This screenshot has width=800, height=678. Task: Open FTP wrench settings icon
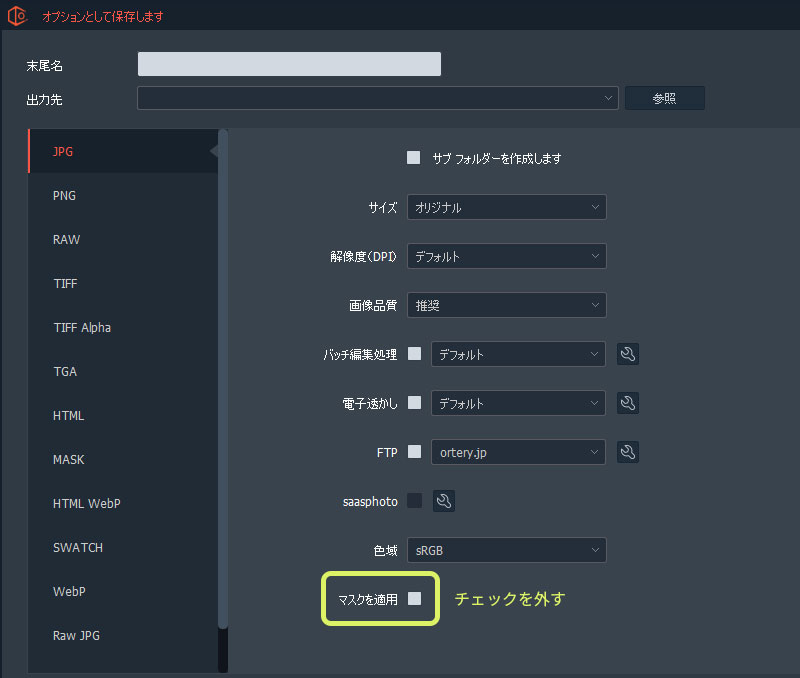[628, 452]
